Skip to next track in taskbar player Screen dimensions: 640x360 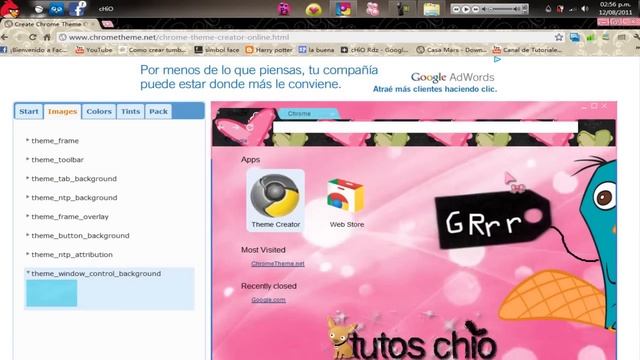[x=476, y=9]
